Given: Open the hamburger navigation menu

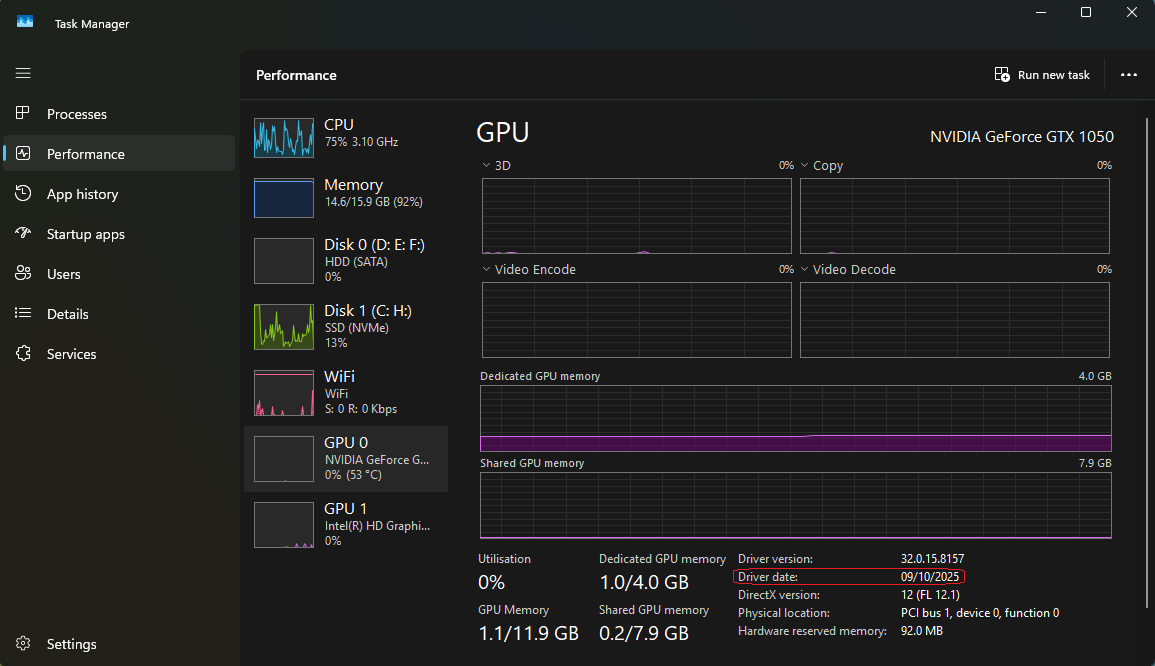Looking at the screenshot, I should tap(23, 73).
